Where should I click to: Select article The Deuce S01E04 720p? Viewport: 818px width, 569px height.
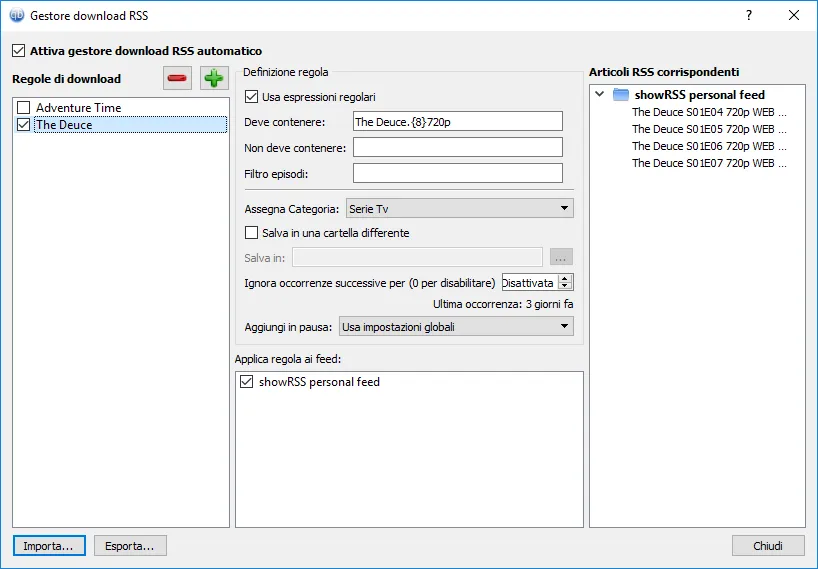pyautogui.click(x=709, y=112)
